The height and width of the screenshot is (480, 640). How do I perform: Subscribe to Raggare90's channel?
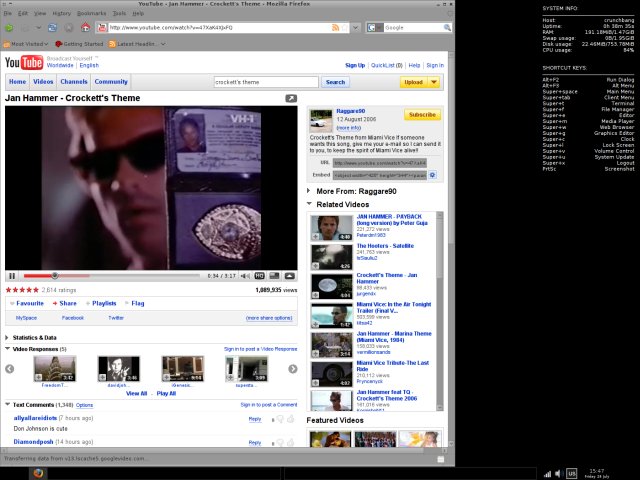[423, 115]
